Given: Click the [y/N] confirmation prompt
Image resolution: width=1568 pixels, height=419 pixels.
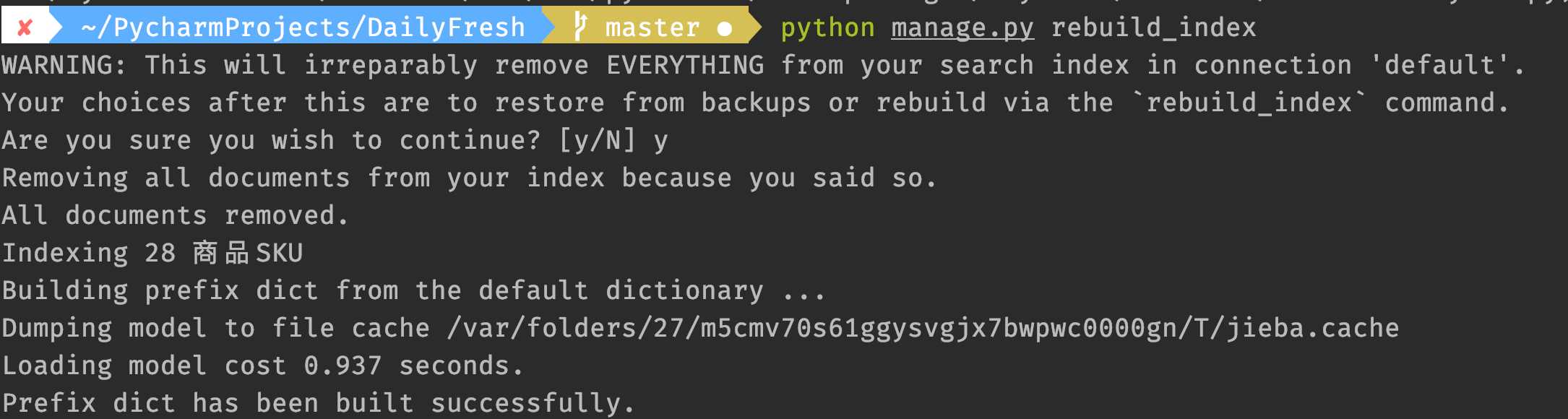Looking at the screenshot, I should (597, 140).
